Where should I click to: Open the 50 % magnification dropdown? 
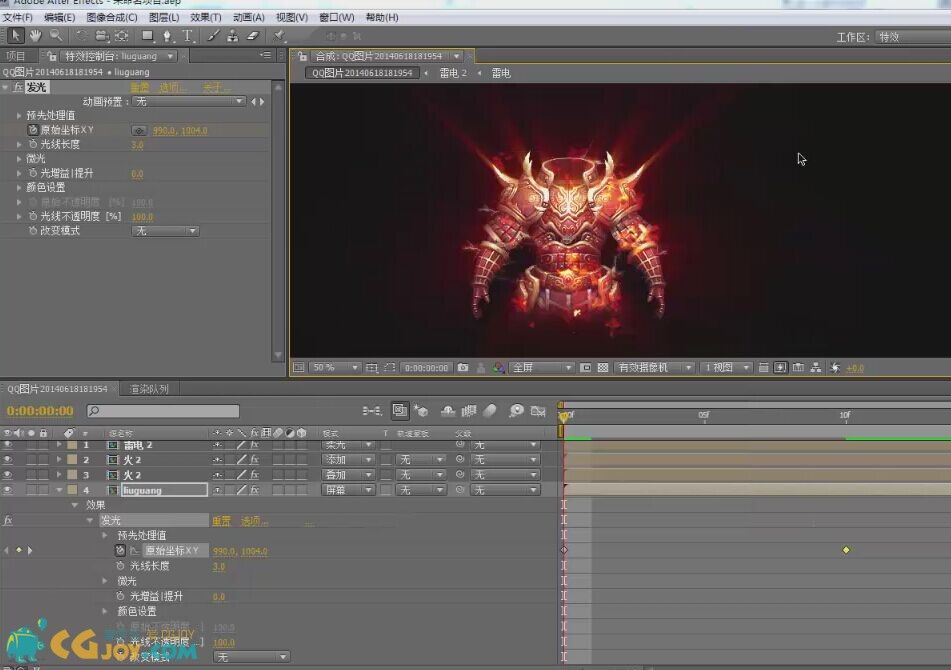pyautogui.click(x=335, y=367)
